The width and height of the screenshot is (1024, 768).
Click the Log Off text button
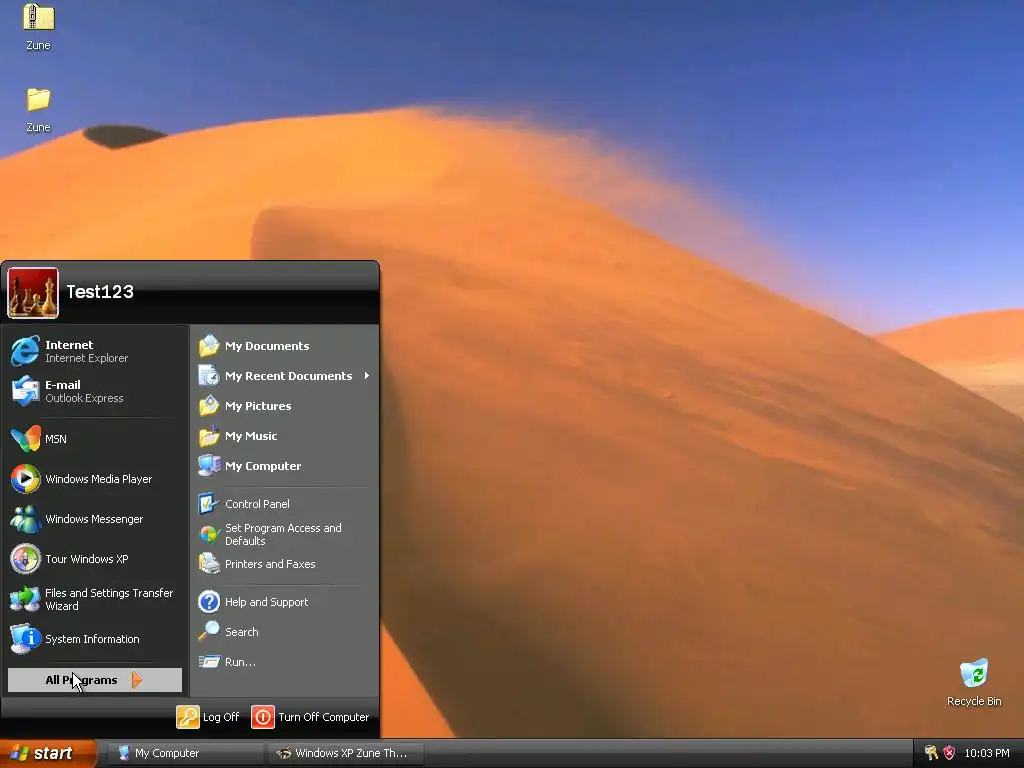(221, 716)
